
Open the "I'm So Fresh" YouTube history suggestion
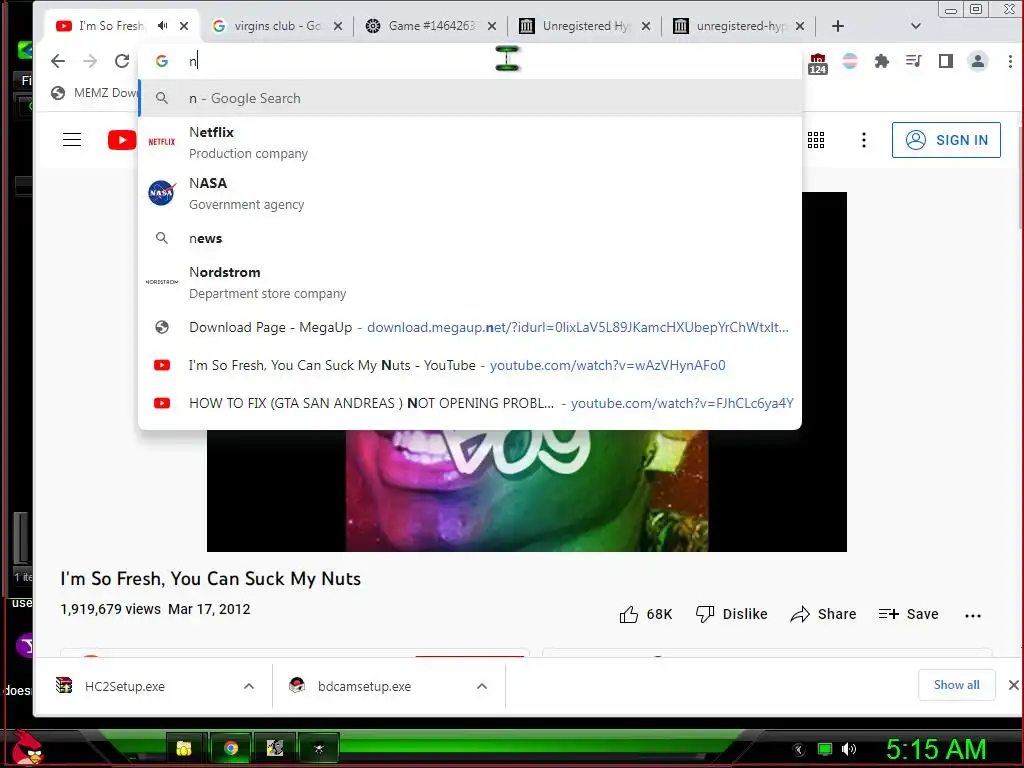(470, 365)
